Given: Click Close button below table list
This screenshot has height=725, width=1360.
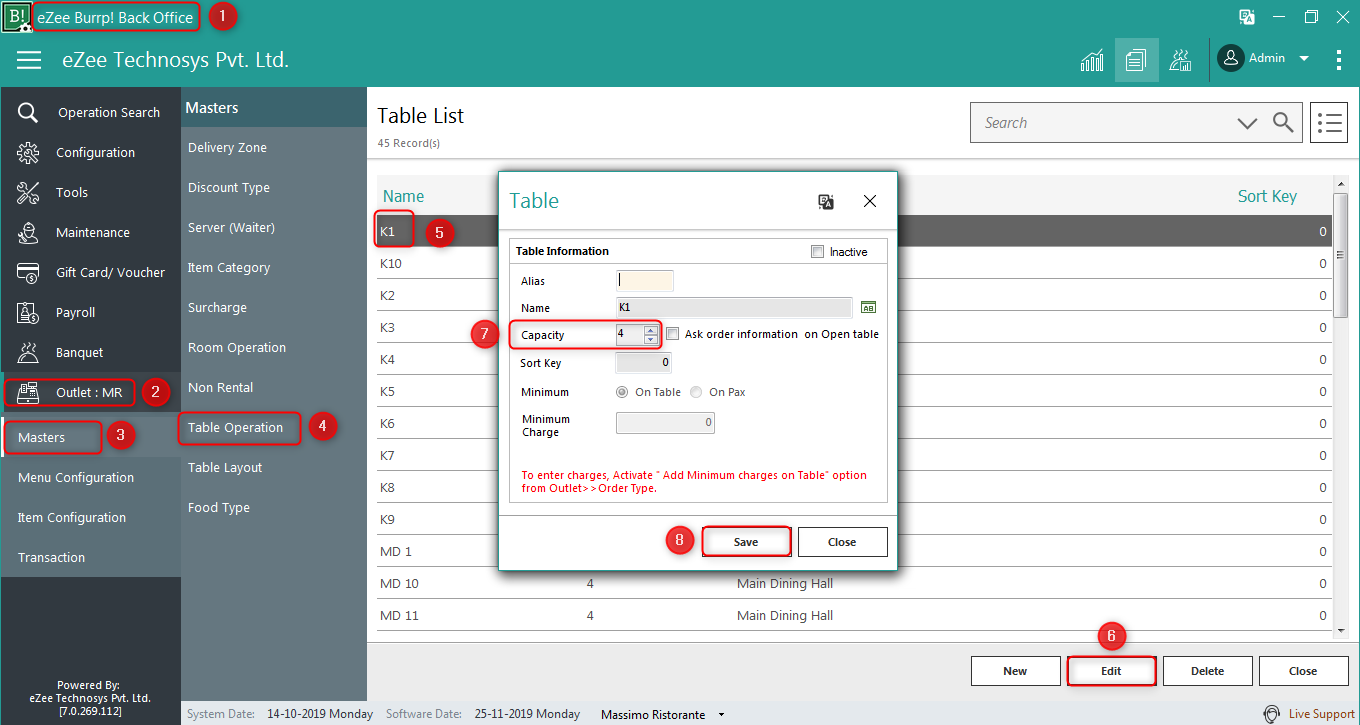Looking at the screenshot, I should tap(1303, 671).
